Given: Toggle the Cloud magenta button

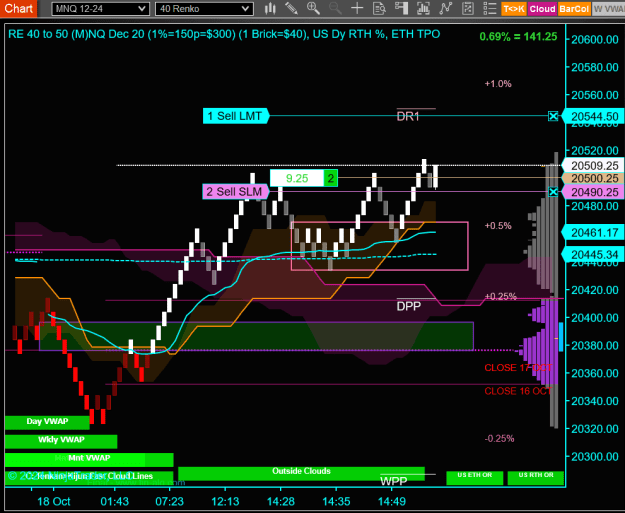Looking at the screenshot, I should click(x=542, y=9).
